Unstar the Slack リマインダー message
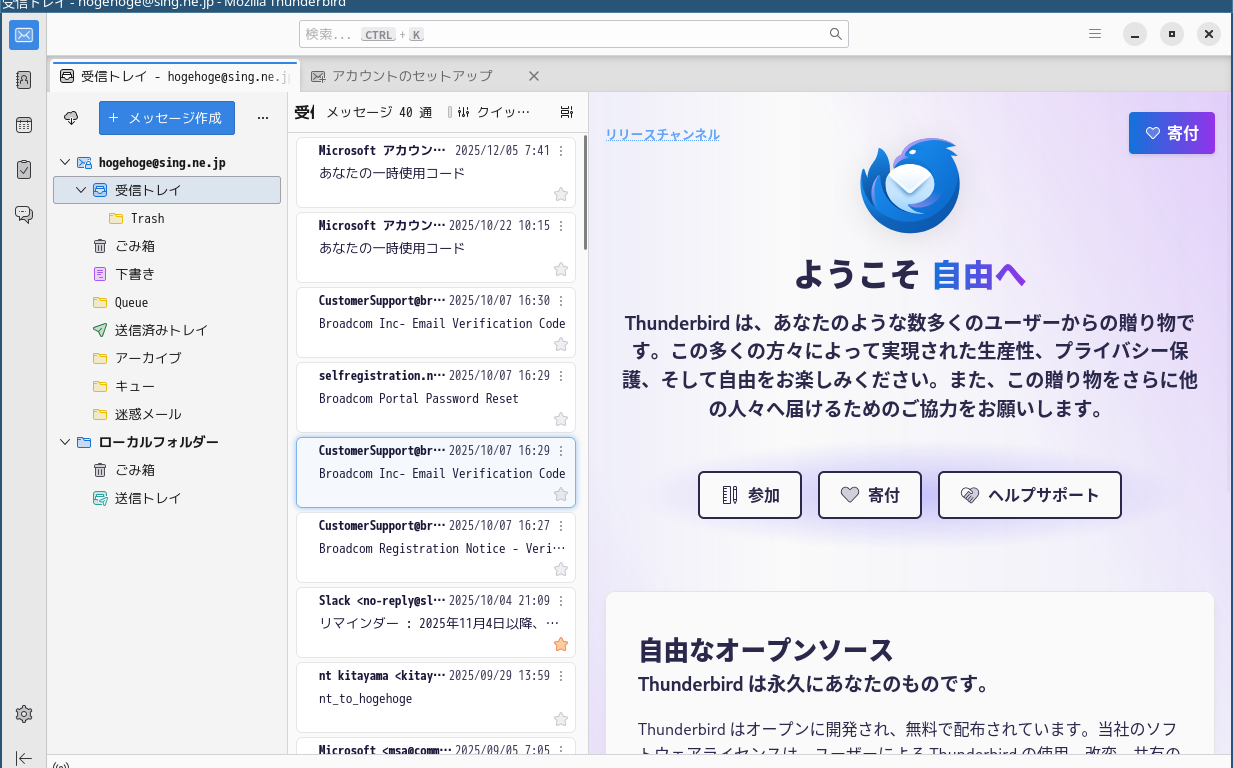1233x768 pixels. pyautogui.click(x=561, y=644)
